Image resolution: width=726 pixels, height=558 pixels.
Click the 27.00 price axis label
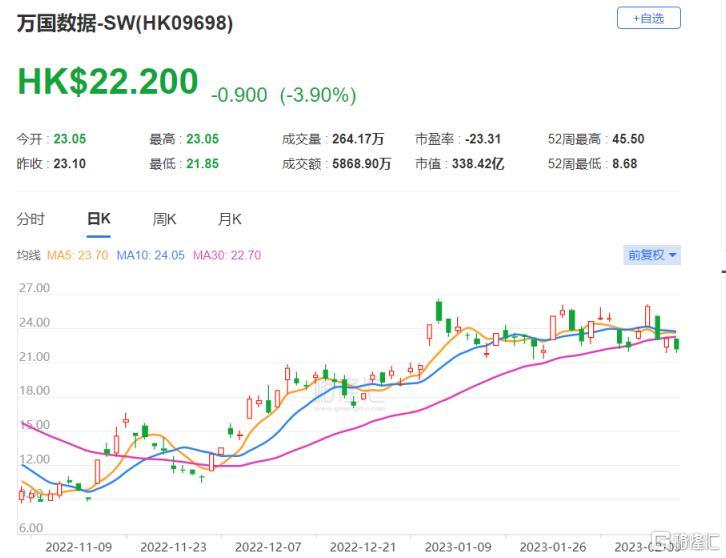click(34, 288)
